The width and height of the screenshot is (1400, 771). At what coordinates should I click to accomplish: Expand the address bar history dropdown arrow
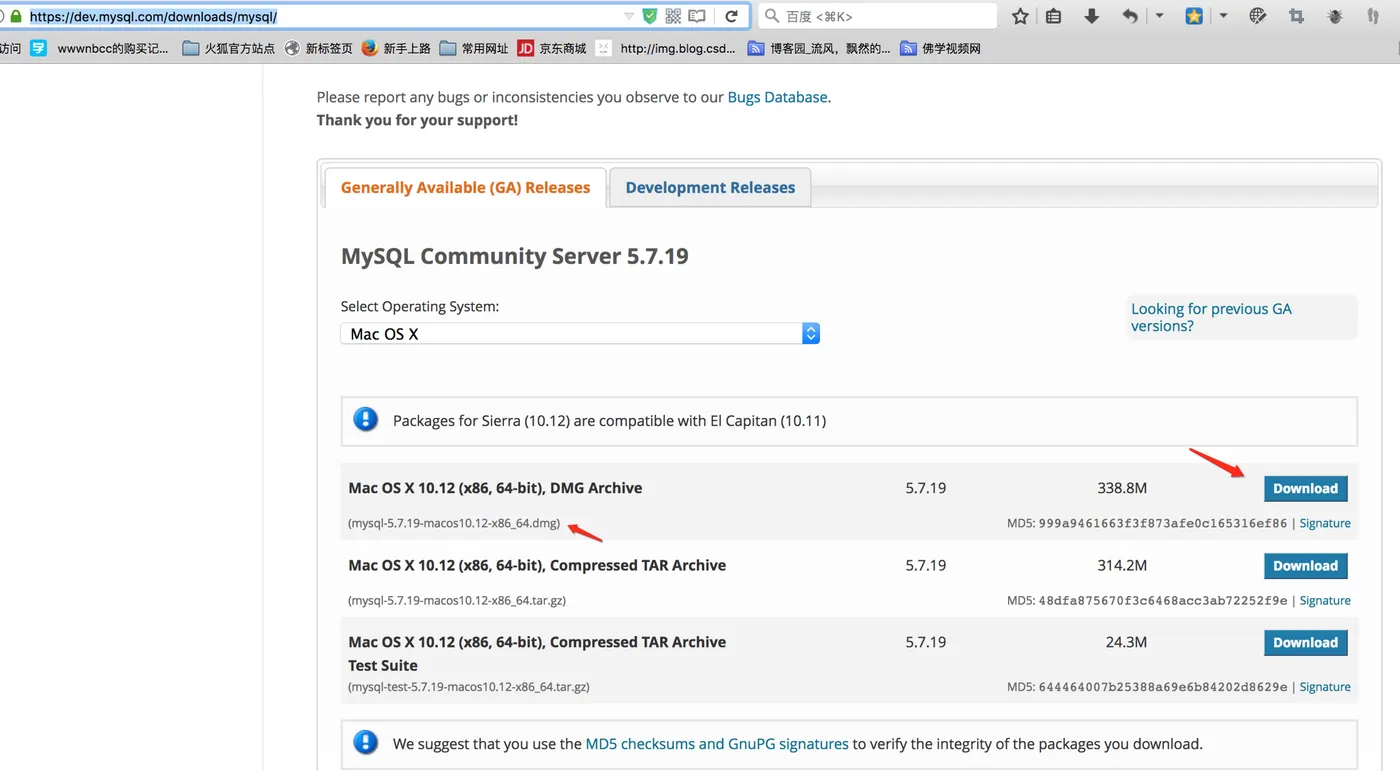629,16
